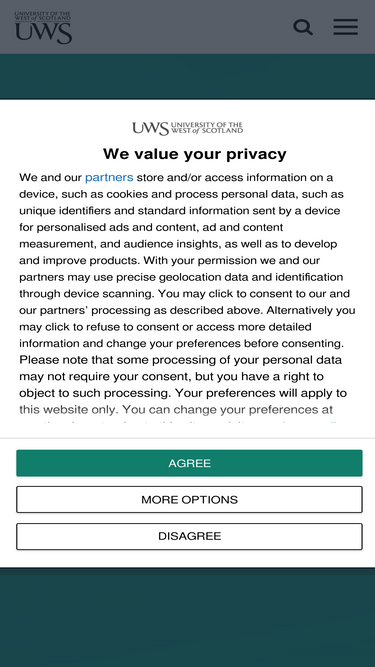The height and width of the screenshot is (667, 375).
Task: Click the UWS logo in the header
Action: (43, 28)
